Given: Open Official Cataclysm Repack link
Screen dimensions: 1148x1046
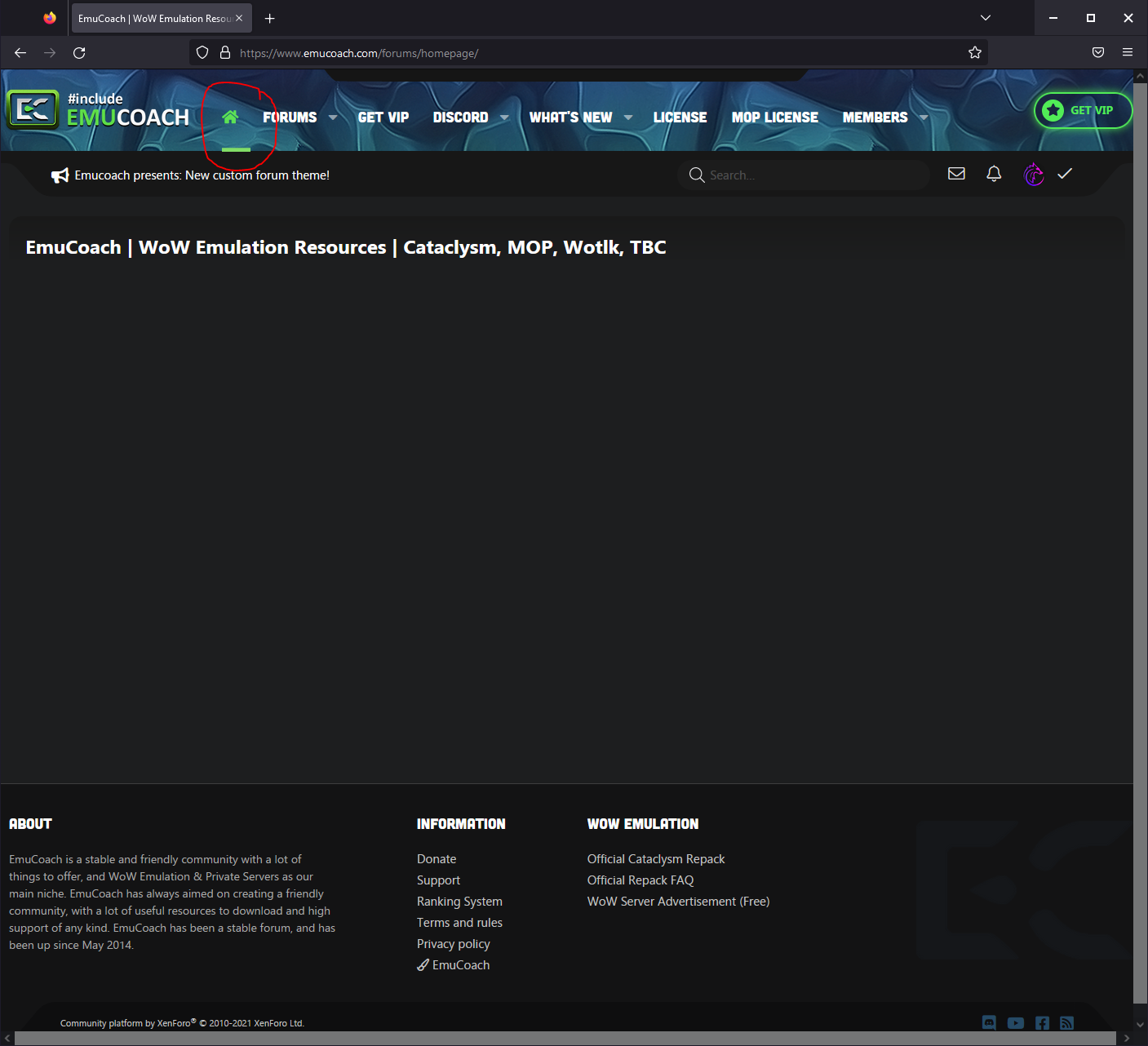Looking at the screenshot, I should (x=656, y=859).
